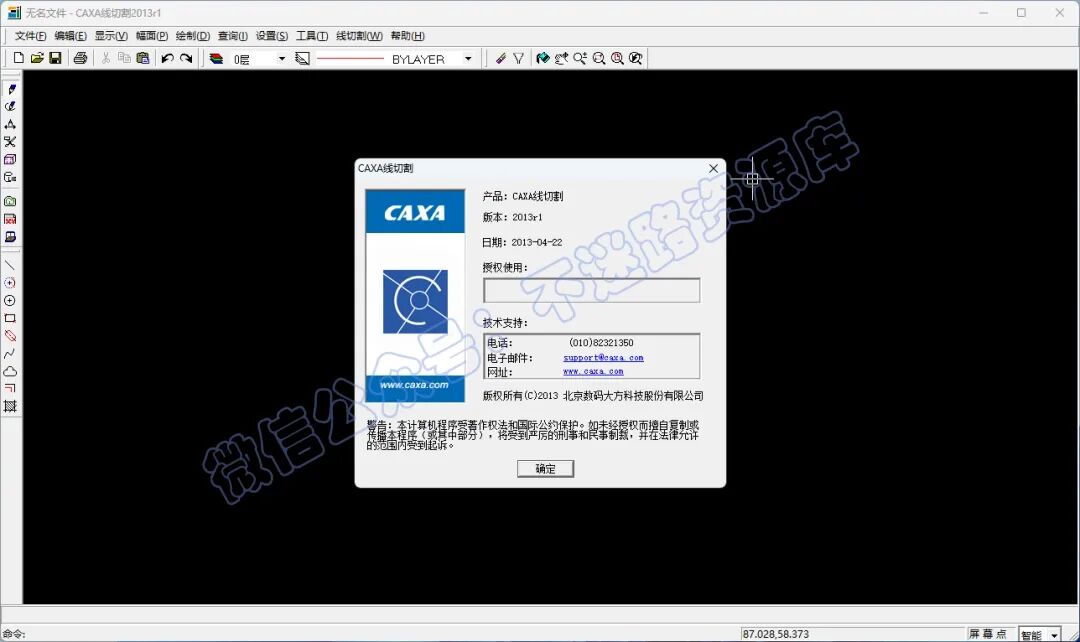Undo the last action with the left arrow icon

tap(167, 59)
